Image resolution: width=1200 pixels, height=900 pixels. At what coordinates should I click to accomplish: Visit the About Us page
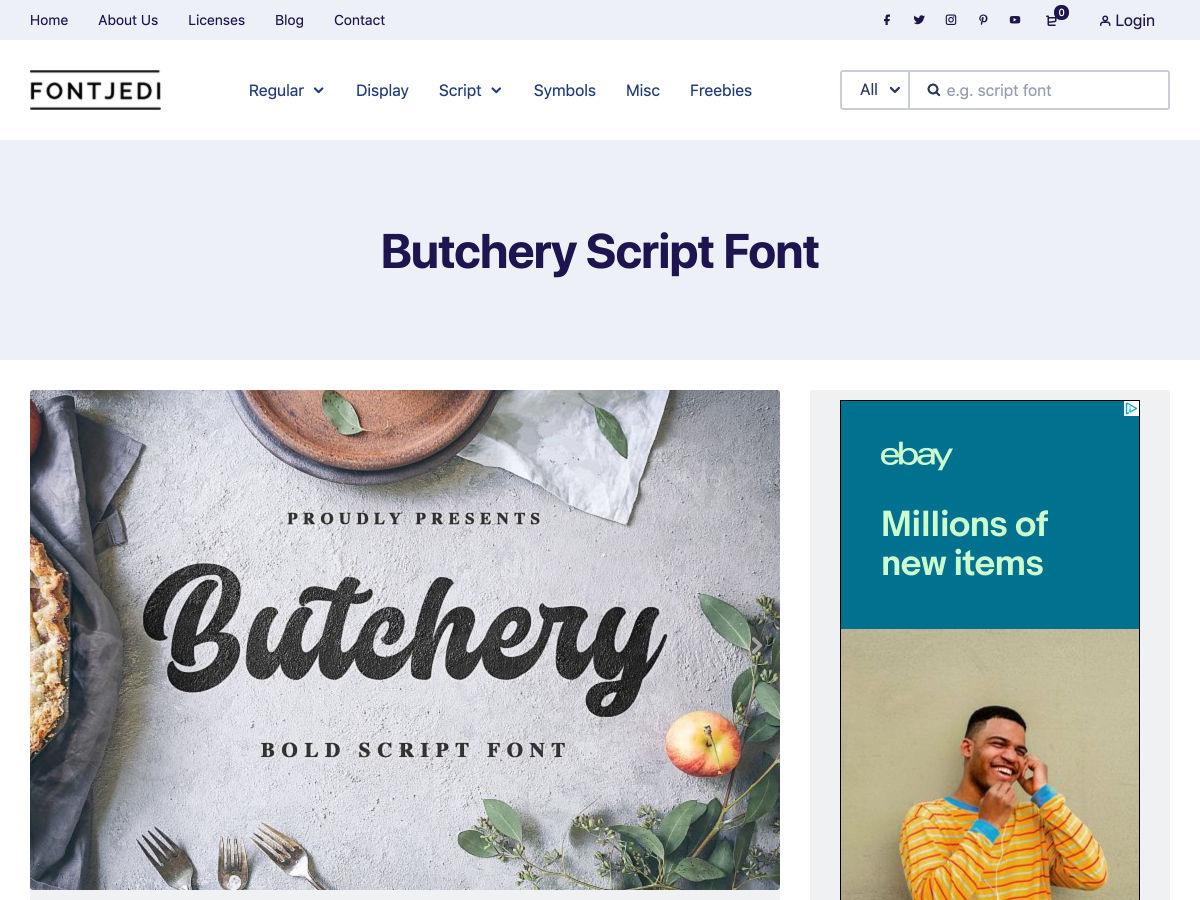tap(128, 20)
